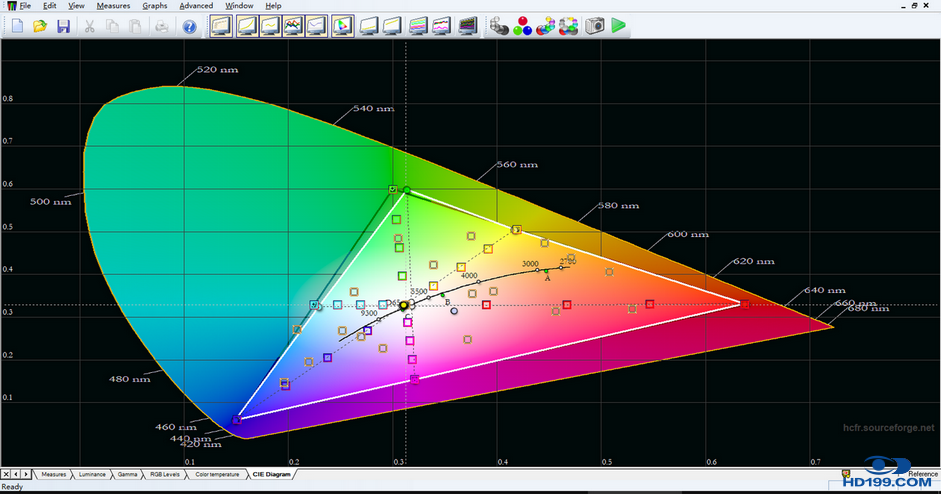Click the HCFR app icon in menu bar
The image size is (941, 494).
click(x=11, y=5)
